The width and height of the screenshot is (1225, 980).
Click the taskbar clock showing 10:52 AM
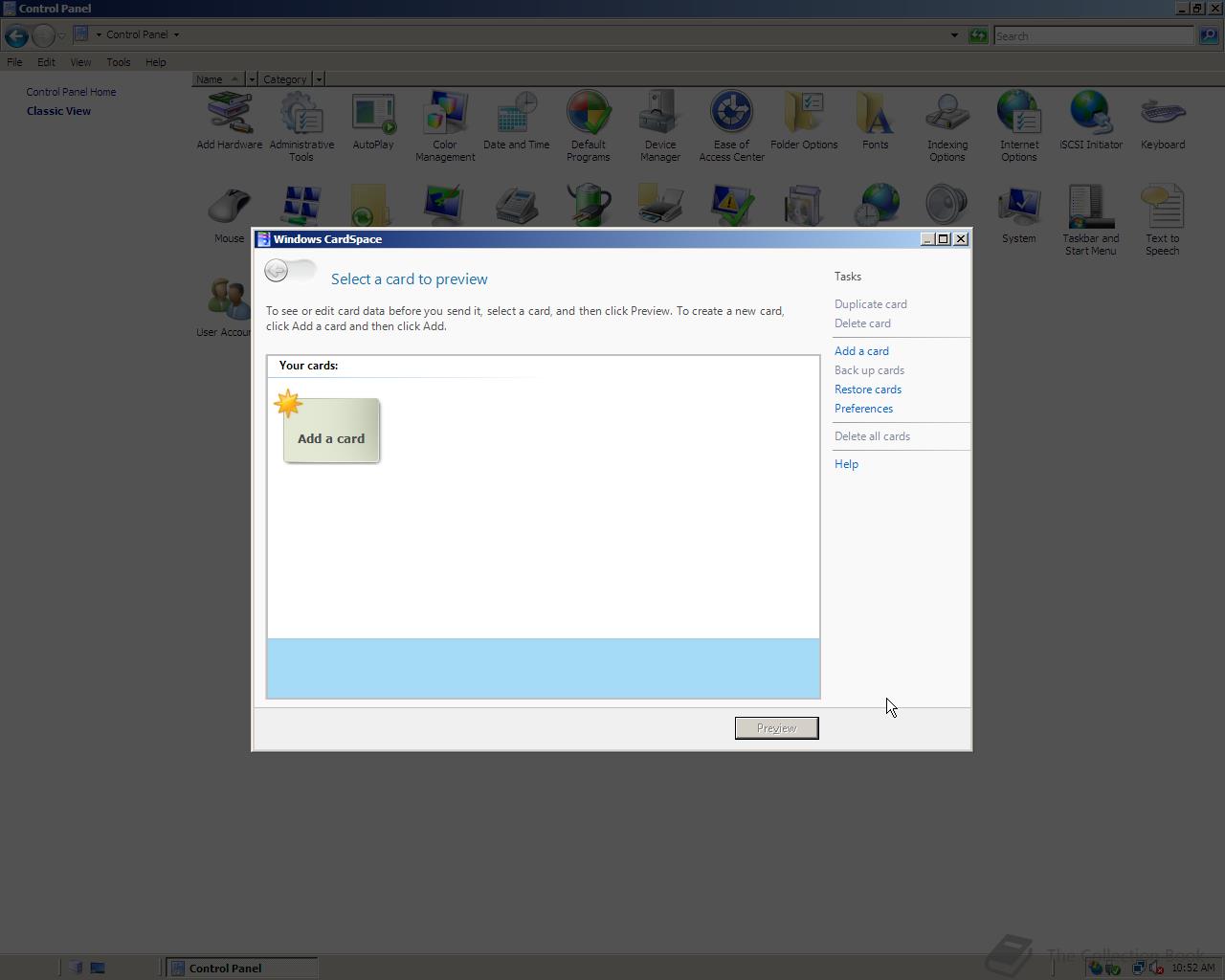point(1192,968)
